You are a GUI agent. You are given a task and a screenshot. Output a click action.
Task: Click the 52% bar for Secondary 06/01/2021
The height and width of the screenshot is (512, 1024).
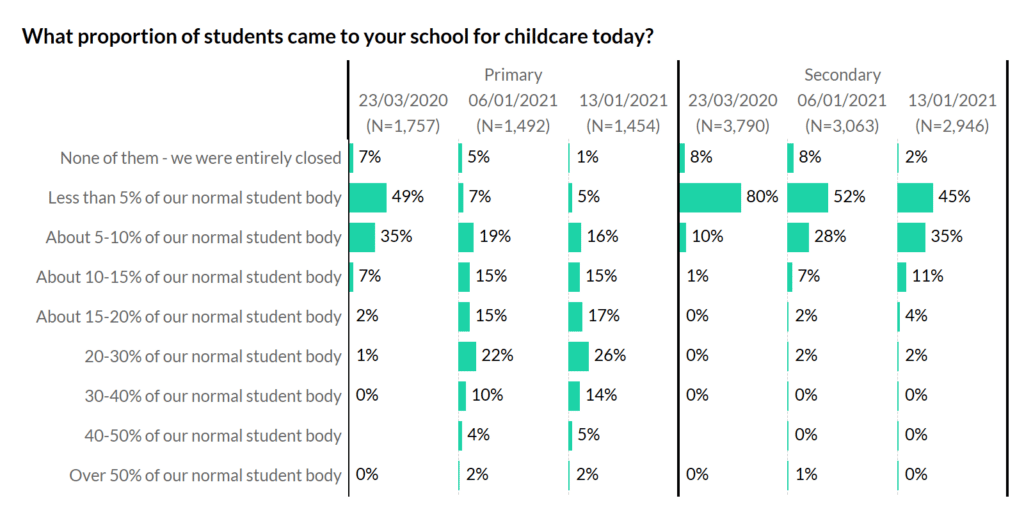pyautogui.click(x=808, y=197)
